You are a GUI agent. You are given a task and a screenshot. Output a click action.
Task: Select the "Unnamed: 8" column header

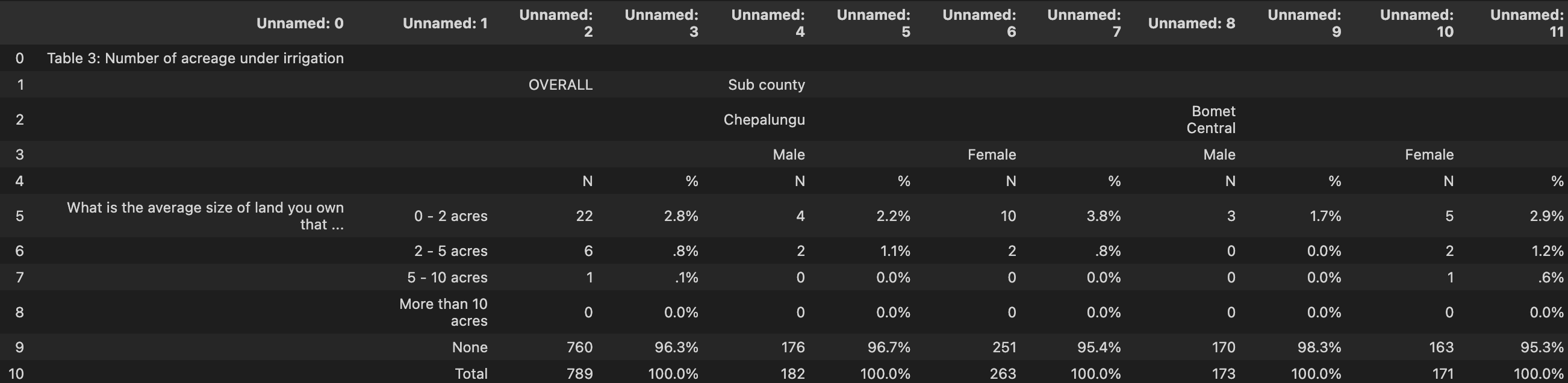[1191, 23]
